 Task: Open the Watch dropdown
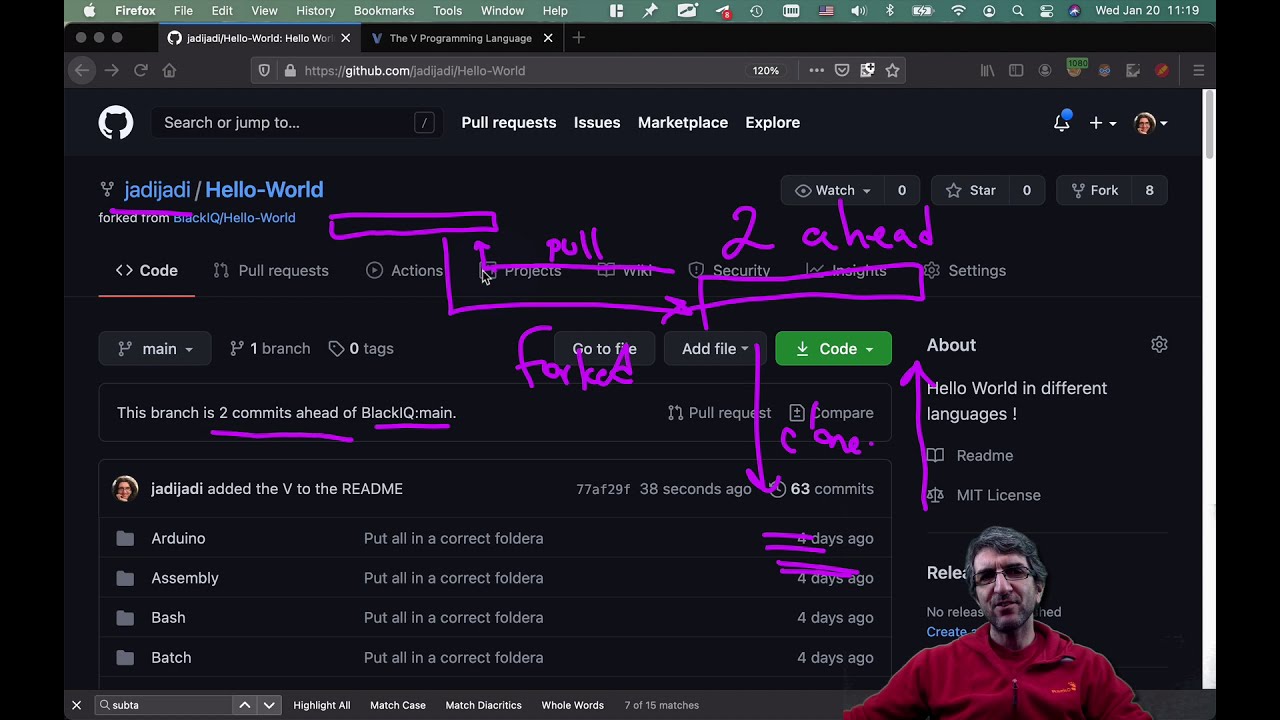click(833, 190)
